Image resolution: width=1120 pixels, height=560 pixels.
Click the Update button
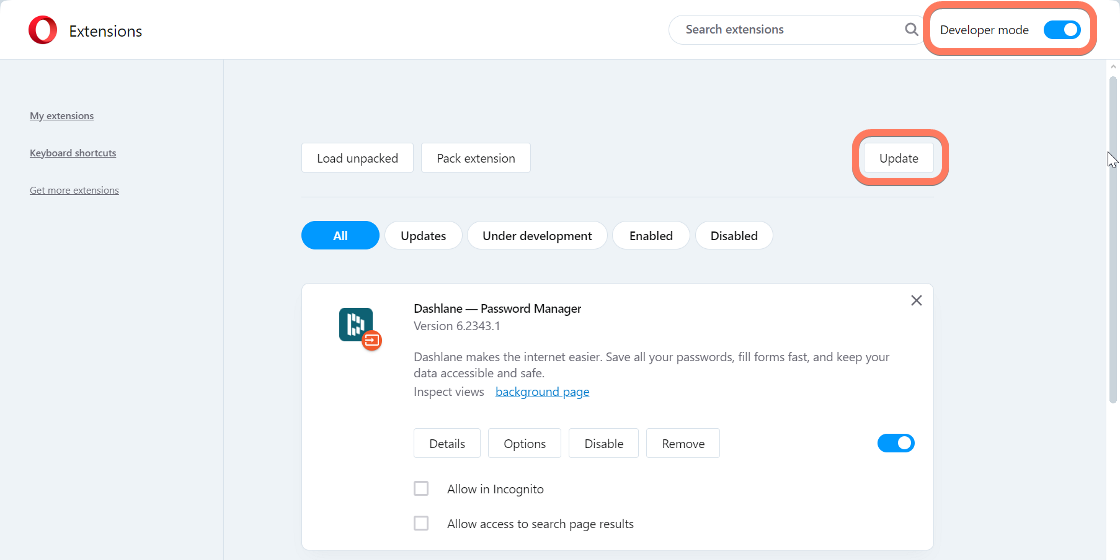[x=899, y=158]
